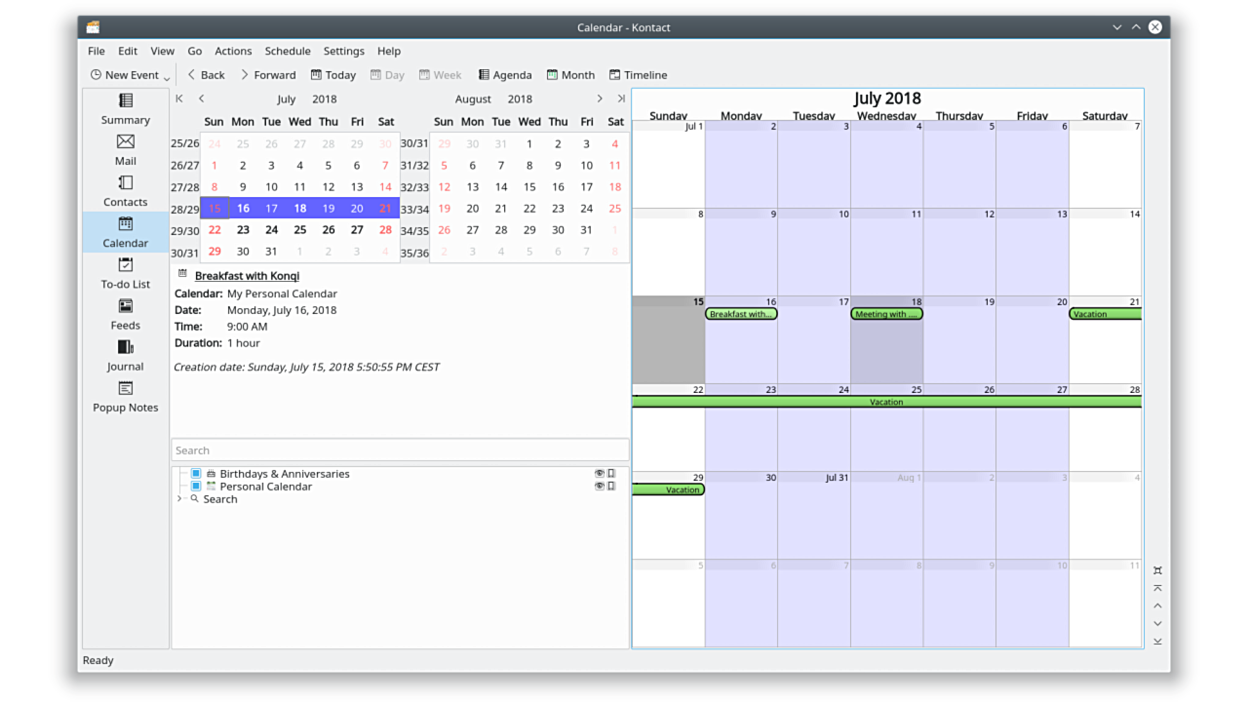Open the Breakfast with Konqi event link
The height and width of the screenshot is (702, 1248).
click(x=247, y=276)
